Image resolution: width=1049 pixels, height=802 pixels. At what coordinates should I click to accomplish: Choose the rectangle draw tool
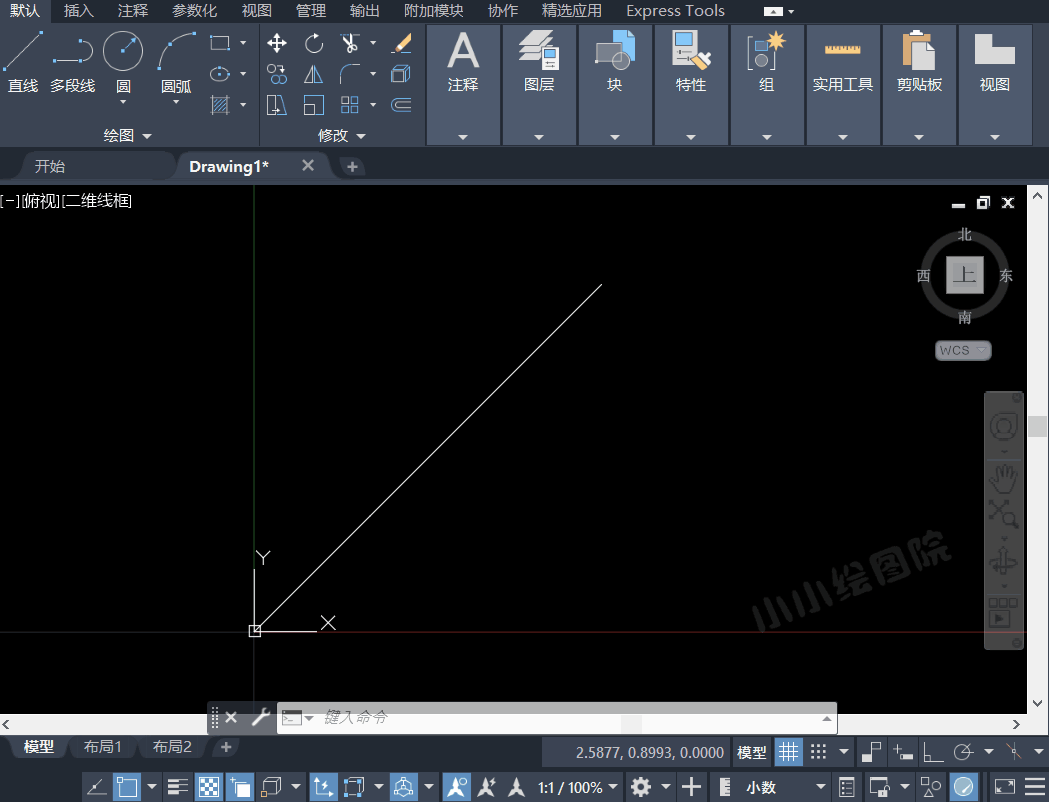pos(219,43)
